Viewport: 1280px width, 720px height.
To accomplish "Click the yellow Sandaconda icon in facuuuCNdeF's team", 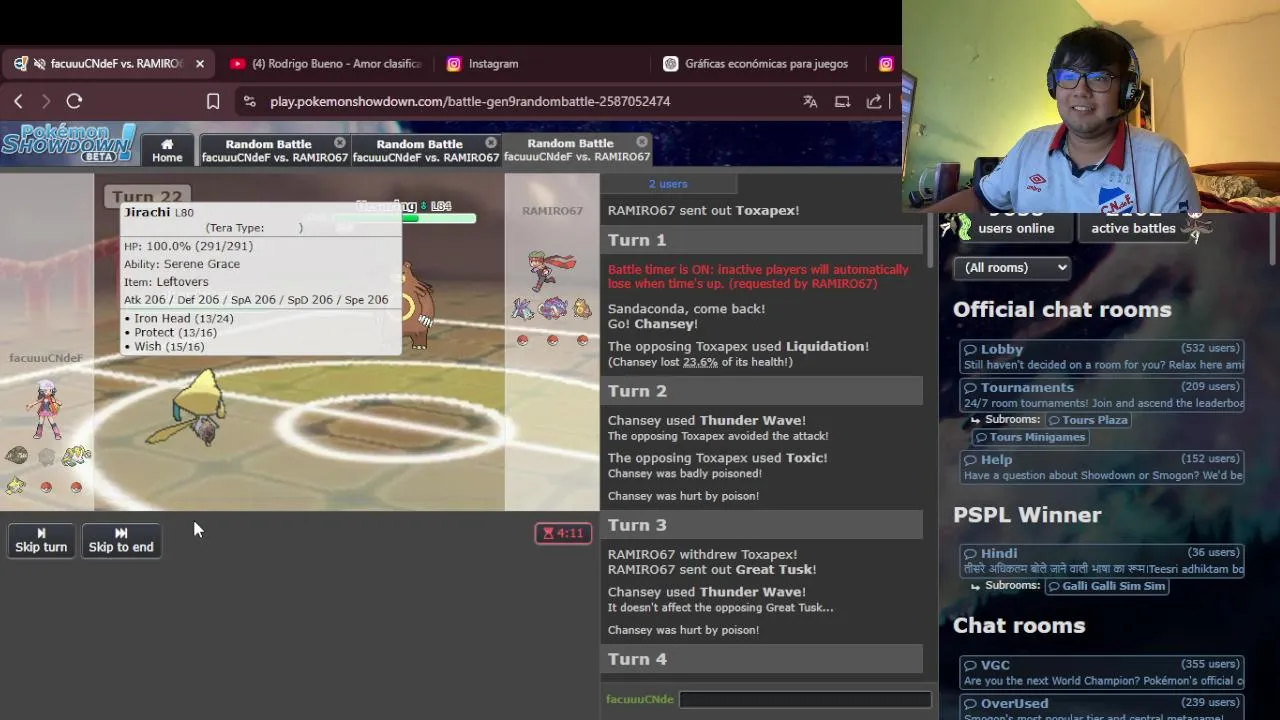I will (76, 456).
